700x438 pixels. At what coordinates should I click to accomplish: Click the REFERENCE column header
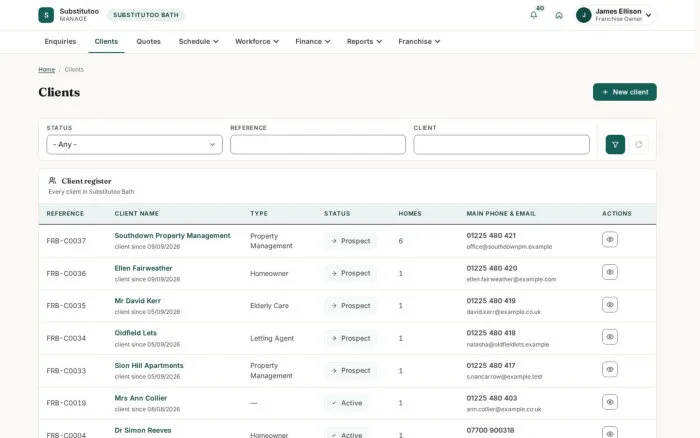pos(65,214)
